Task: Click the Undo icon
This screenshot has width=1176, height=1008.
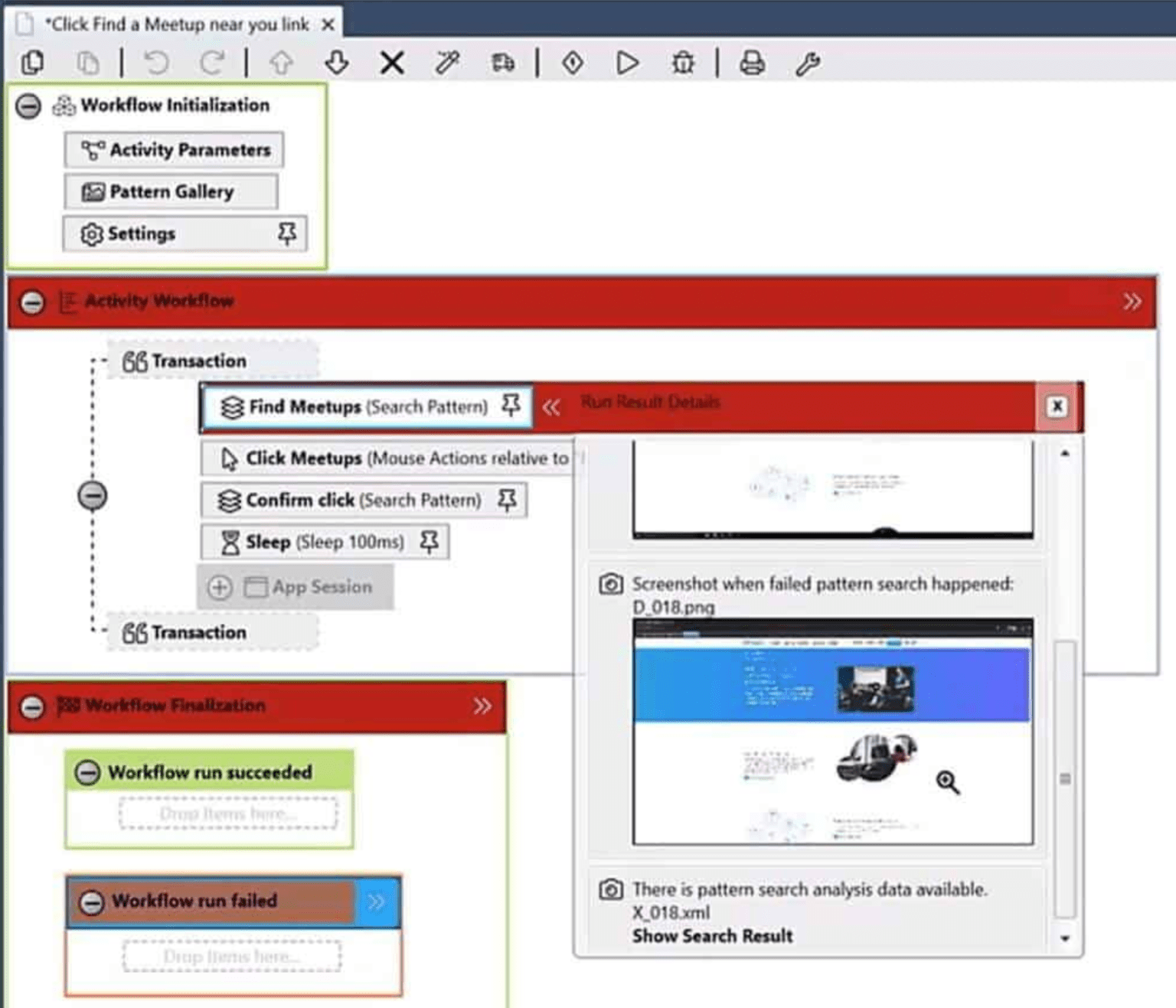Action: [x=158, y=63]
